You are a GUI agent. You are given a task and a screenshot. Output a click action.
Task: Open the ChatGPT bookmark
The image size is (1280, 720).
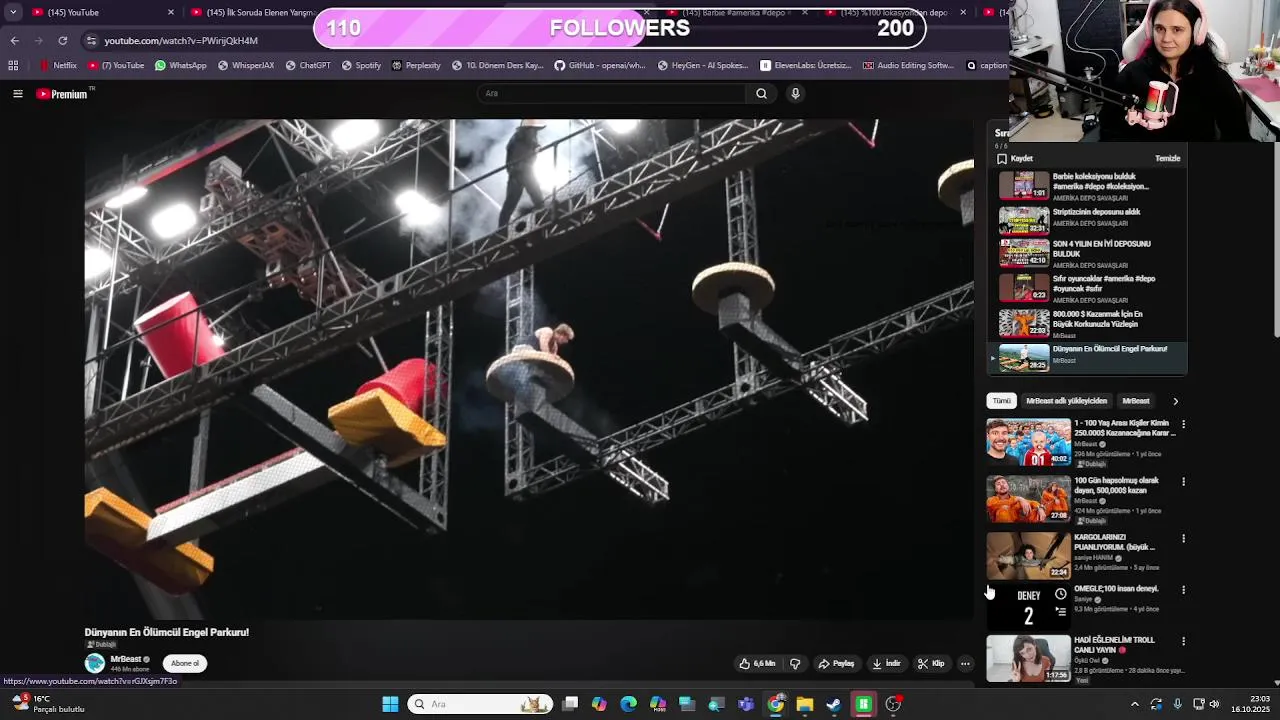pyautogui.click(x=308, y=66)
